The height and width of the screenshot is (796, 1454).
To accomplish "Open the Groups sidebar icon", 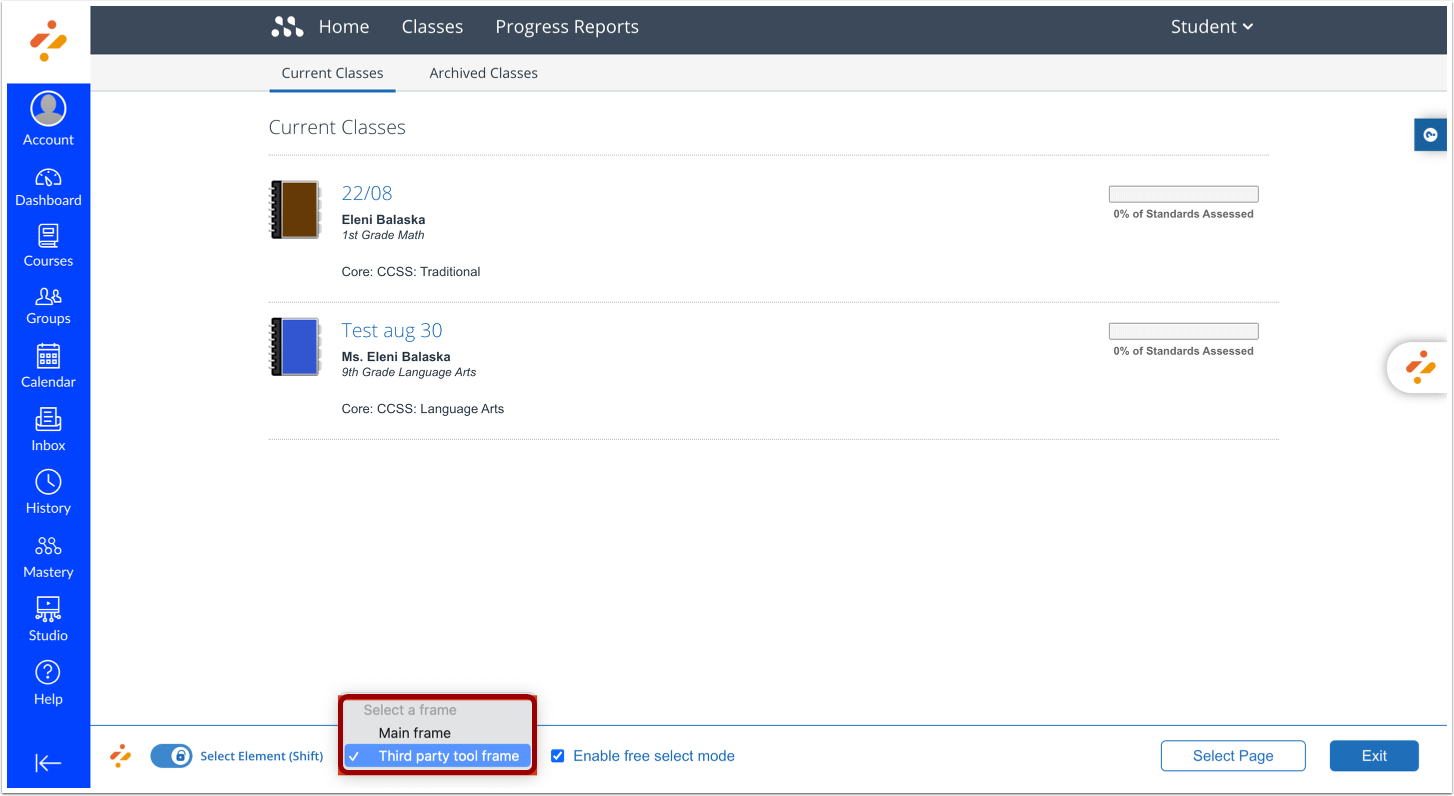I will 48,297.
